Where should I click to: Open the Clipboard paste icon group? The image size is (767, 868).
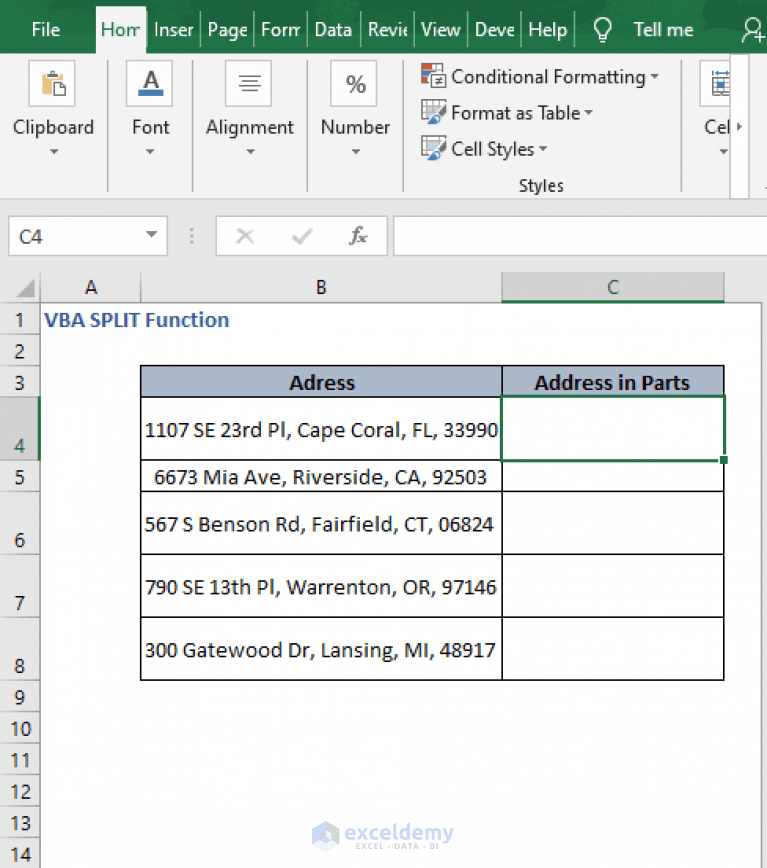point(52,84)
